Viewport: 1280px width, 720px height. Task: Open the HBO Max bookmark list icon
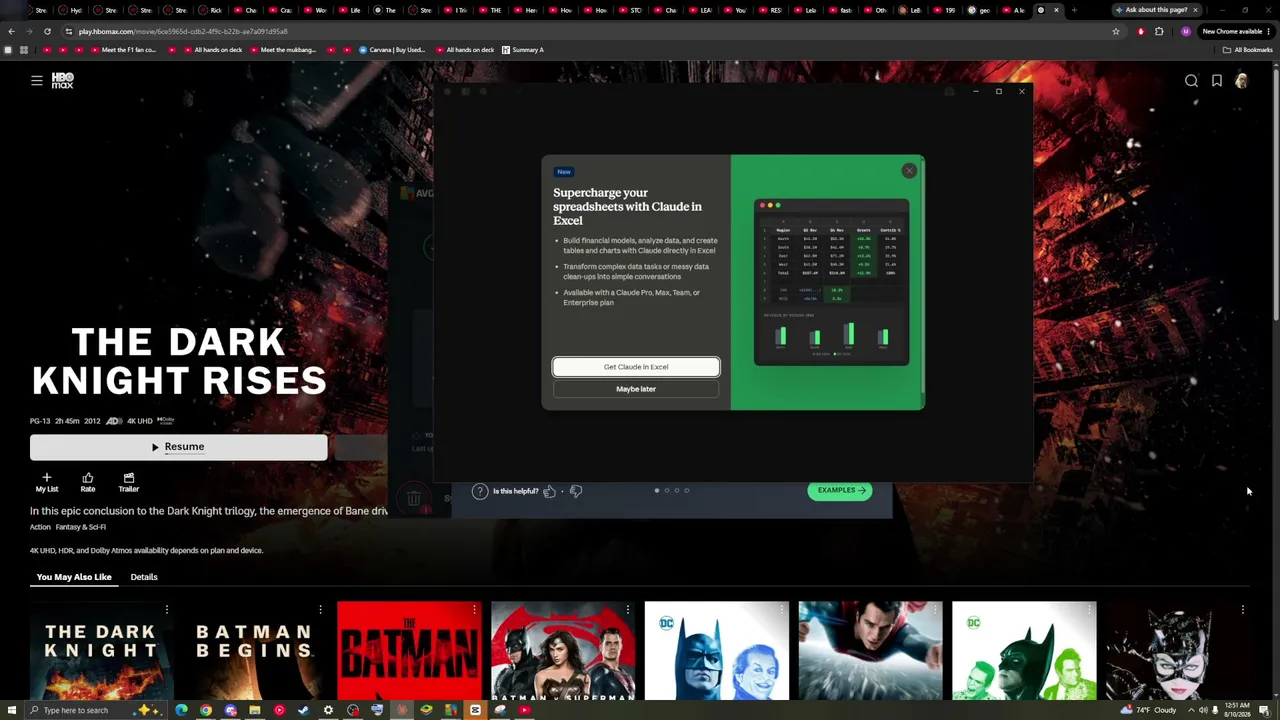pos(1217,81)
